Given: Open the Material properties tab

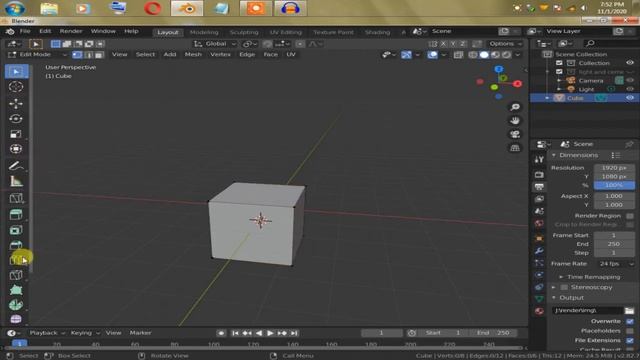Looking at the screenshot, I should 539,311.
